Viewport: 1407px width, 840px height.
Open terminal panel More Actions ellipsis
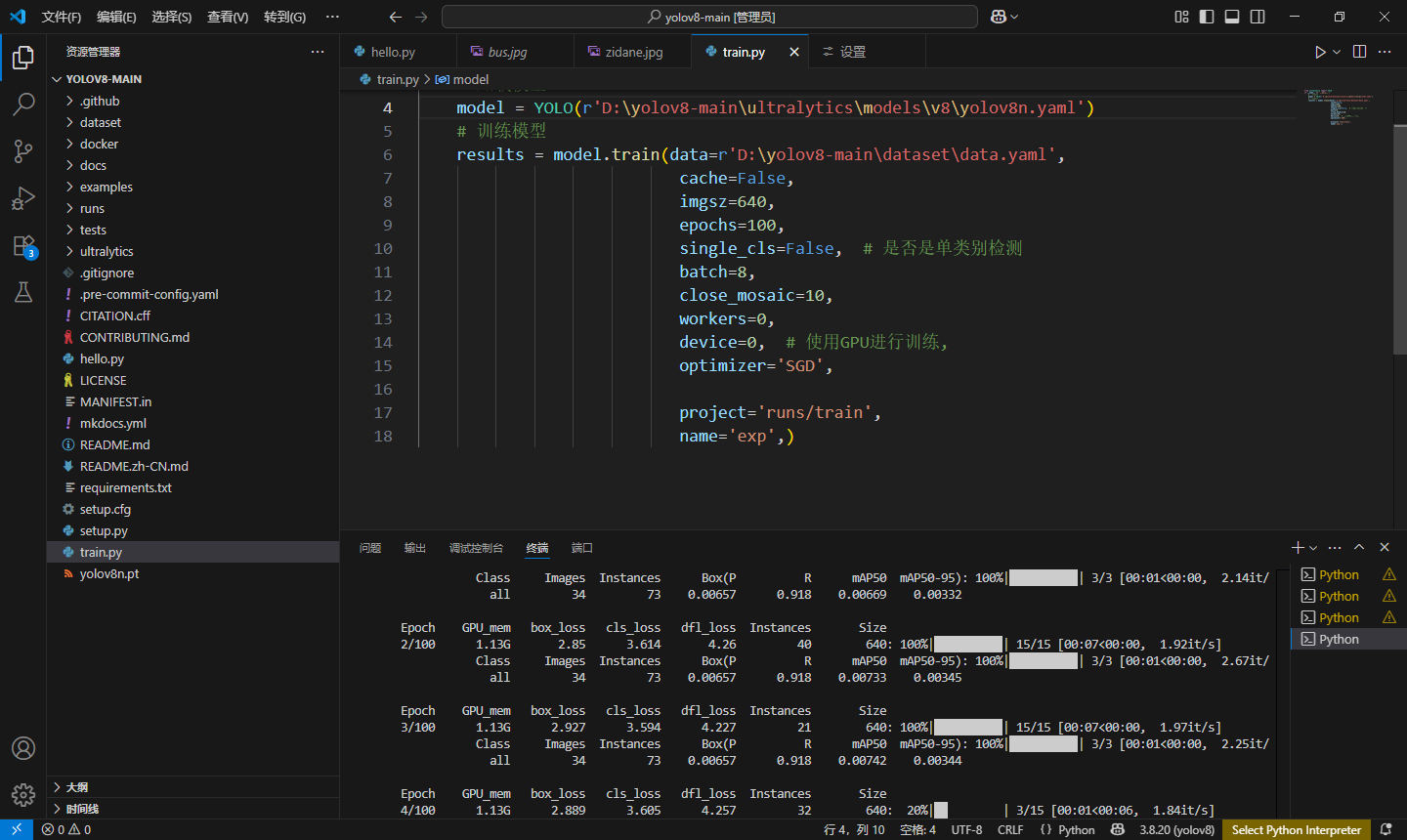pos(1335,548)
